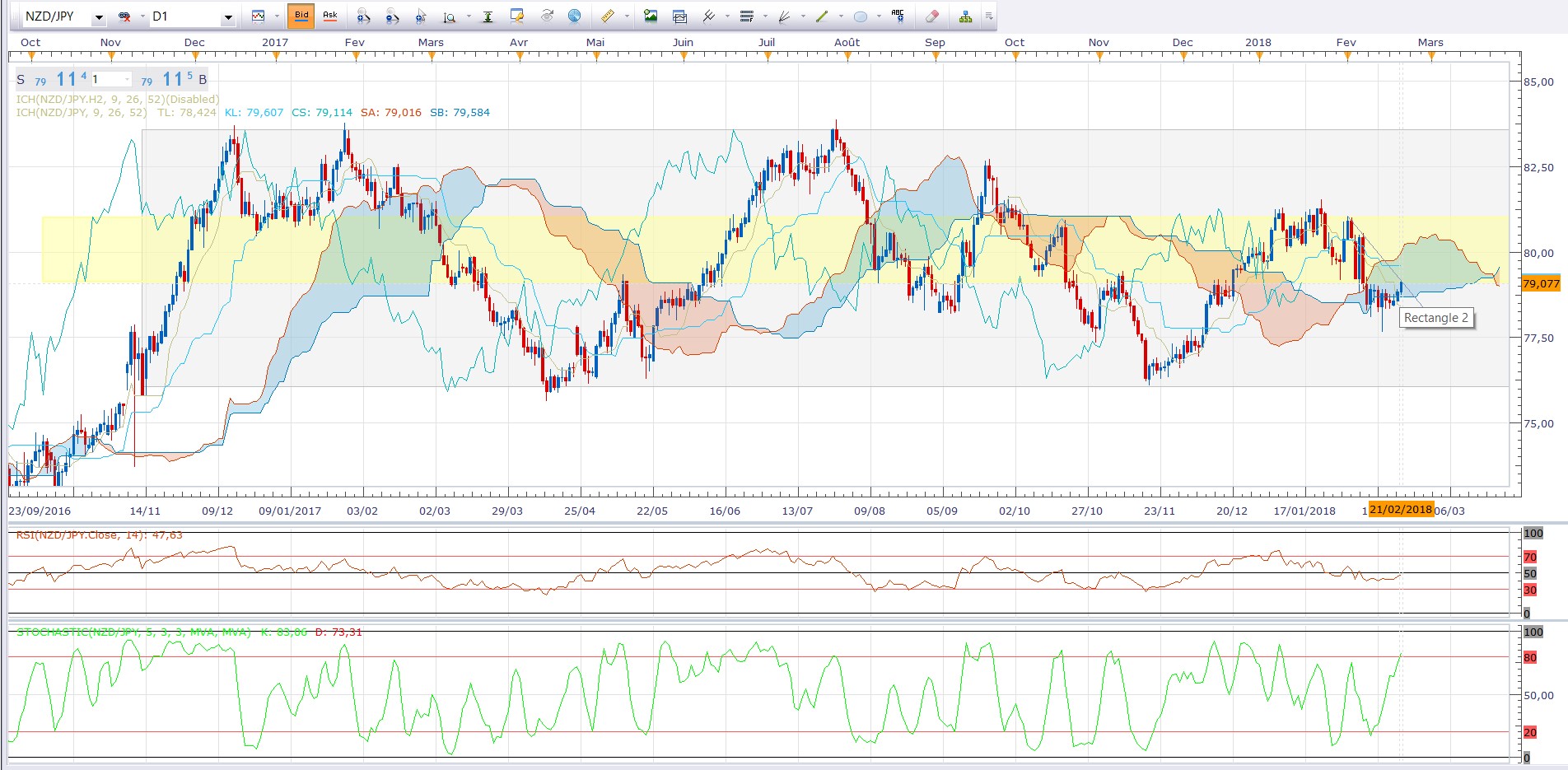Viewport: 1568px width, 770px height.
Task: Select the ruler measurement tool
Action: click(607, 16)
